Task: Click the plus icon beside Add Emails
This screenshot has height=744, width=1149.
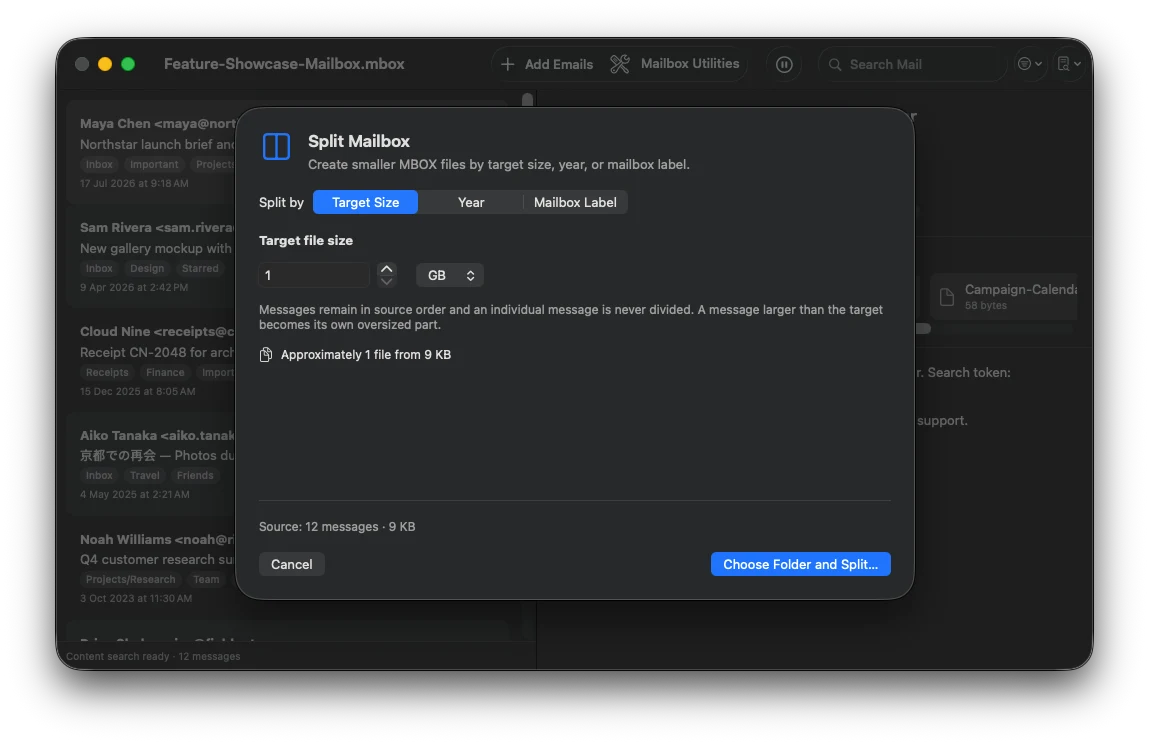Action: [x=507, y=65]
